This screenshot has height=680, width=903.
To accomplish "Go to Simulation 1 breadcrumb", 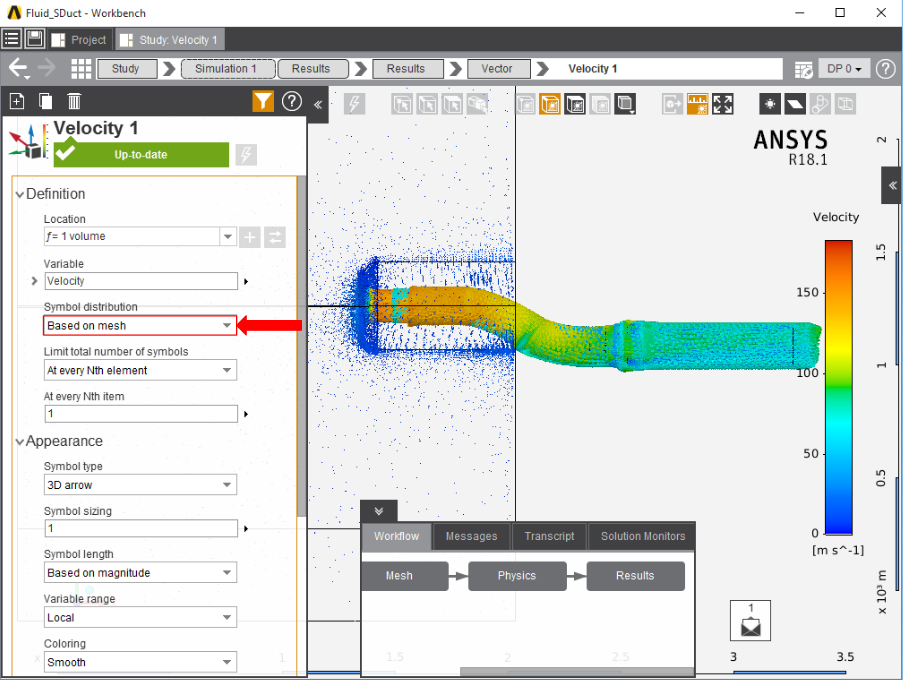I will [228, 69].
